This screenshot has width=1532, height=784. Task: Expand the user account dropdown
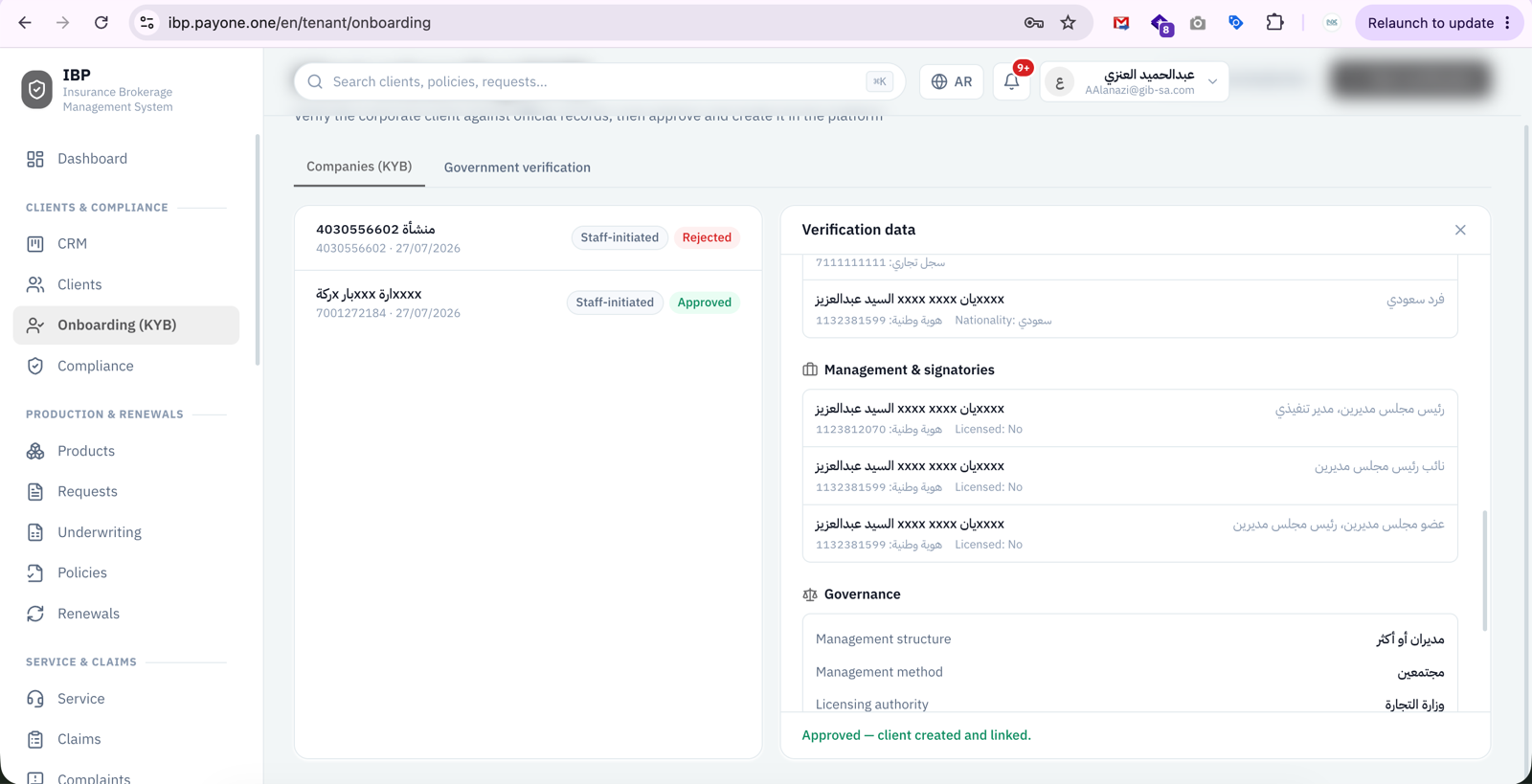point(1135,82)
